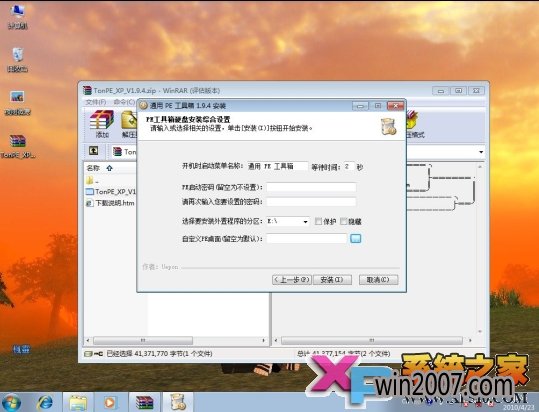Sort by 名称 column header in file list
Image resolution: width=539 pixels, height=412 pixels.
click(93, 168)
